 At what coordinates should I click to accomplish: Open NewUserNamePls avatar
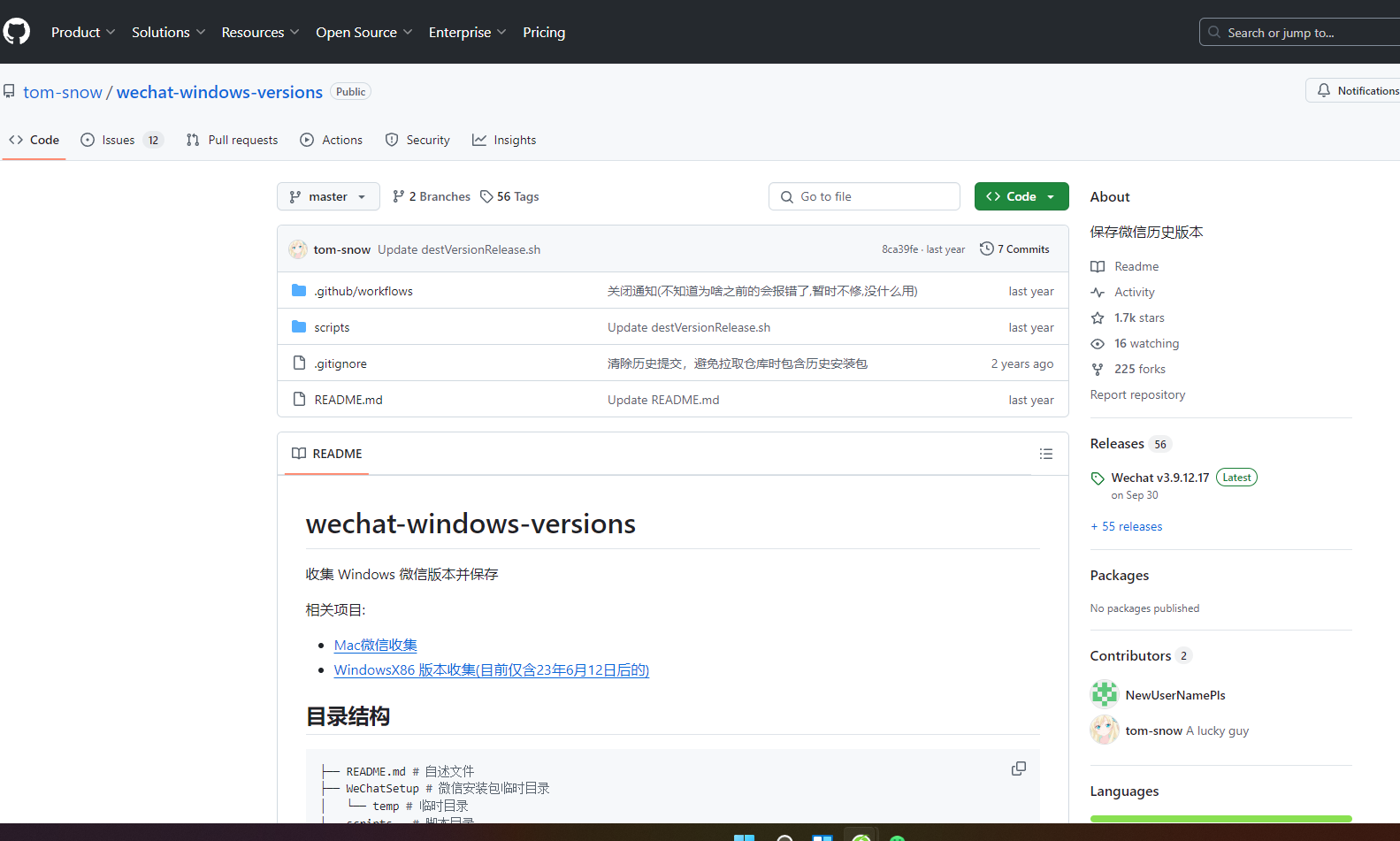pos(1105,694)
